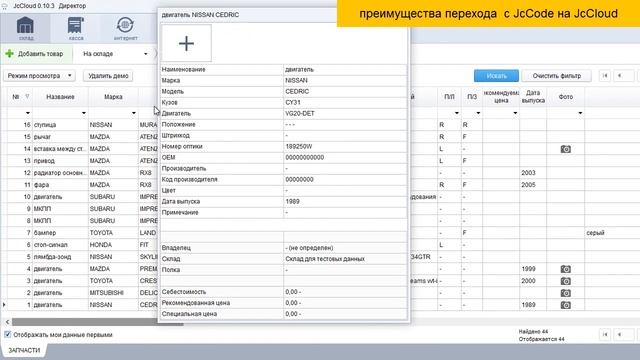Viewport: 640px width, 360px height.
Task: Click the Специальная цена value 0,00
Action: coord(293,314)
